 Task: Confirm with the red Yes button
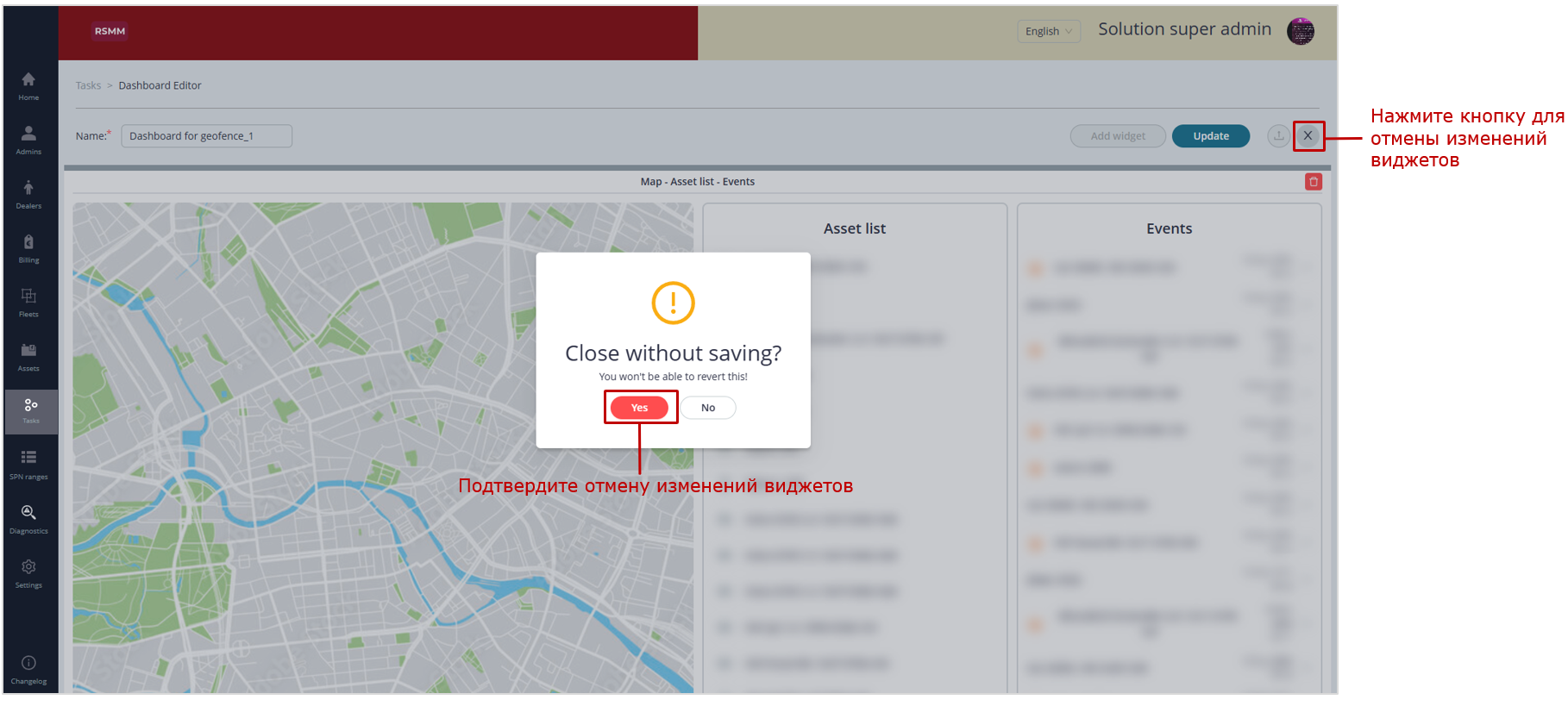coord(639,408)
